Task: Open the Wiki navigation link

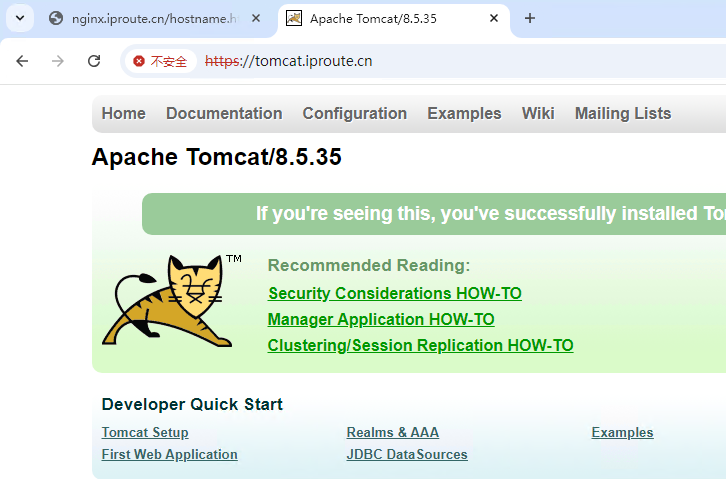Action: tap(537, 113)
